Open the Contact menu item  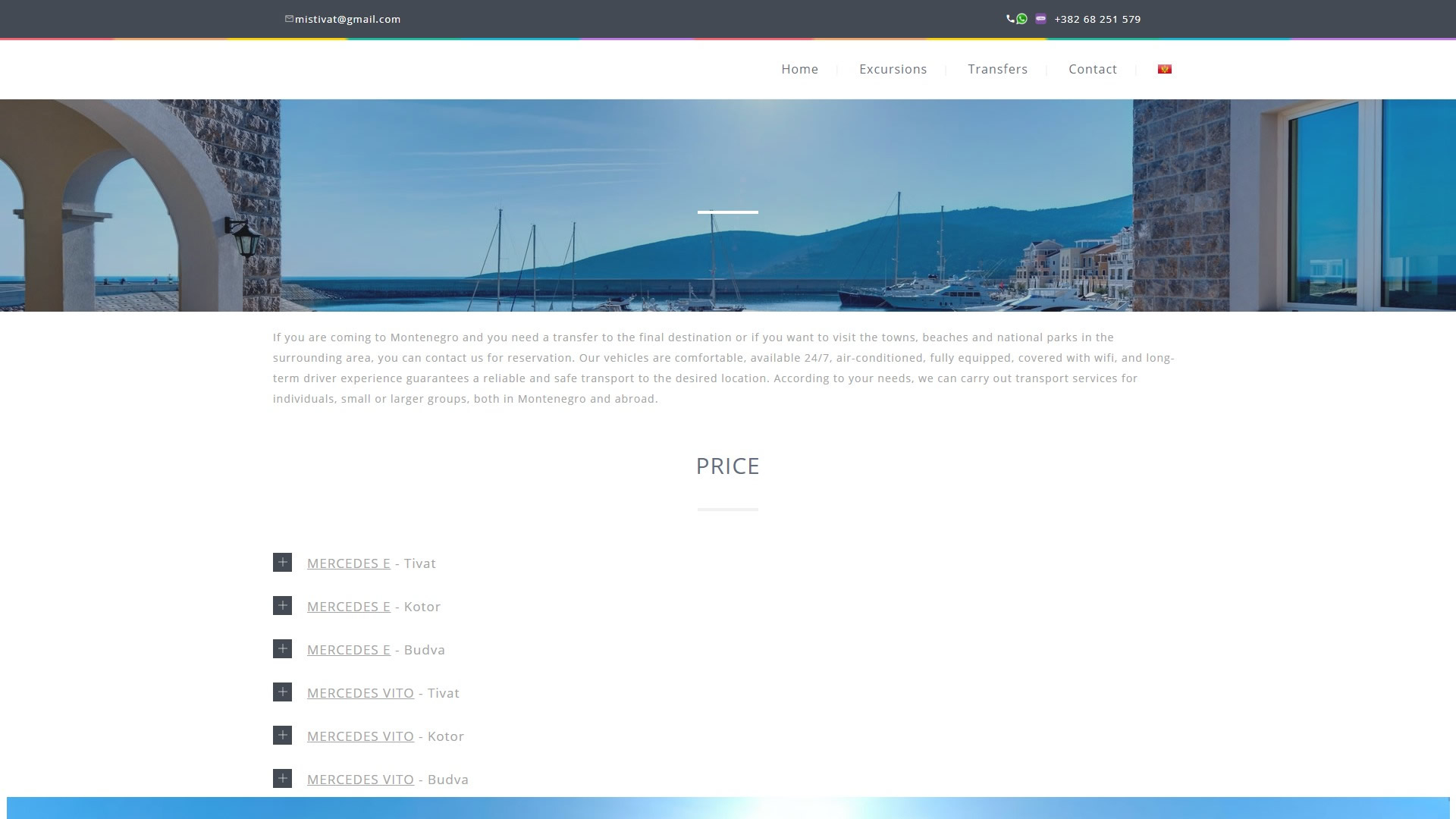pos(1092,69)
